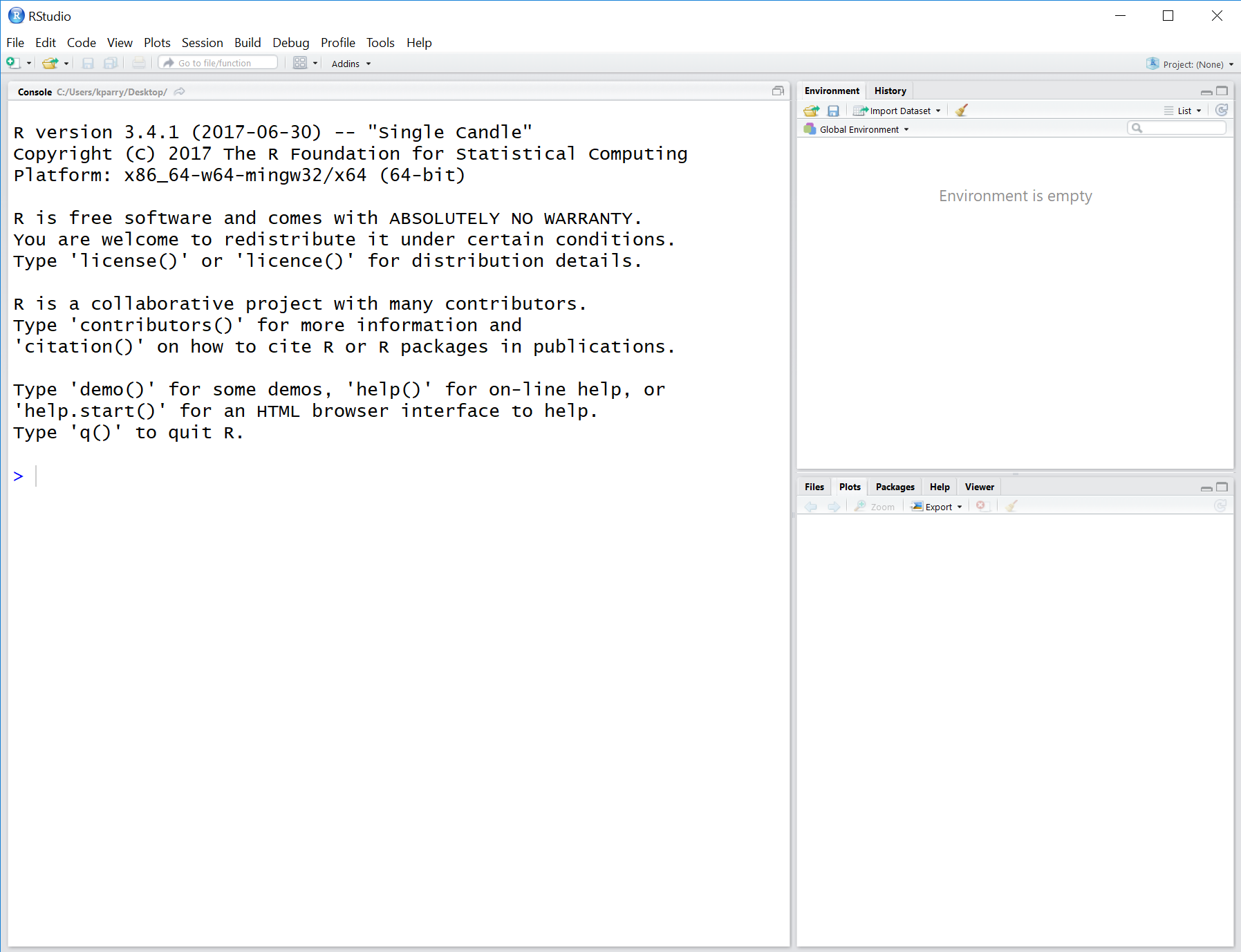
Task: Minimize the Environment pane
Action: (x=1206, y=91)
